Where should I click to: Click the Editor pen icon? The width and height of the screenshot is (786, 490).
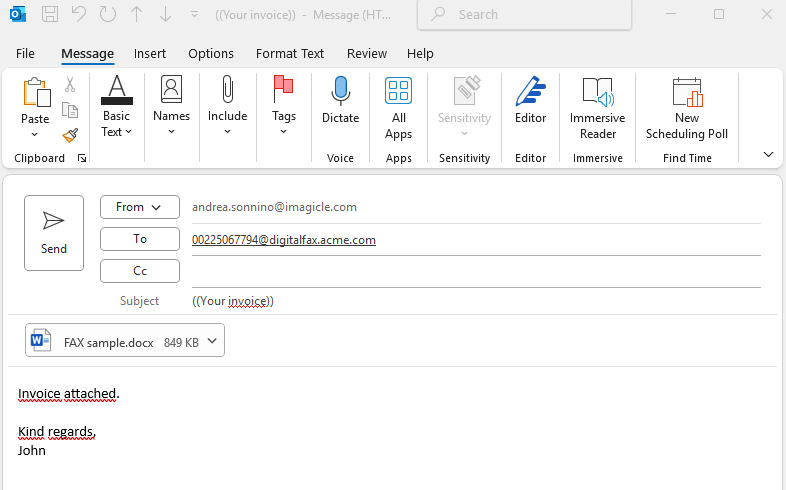(530, 92)
